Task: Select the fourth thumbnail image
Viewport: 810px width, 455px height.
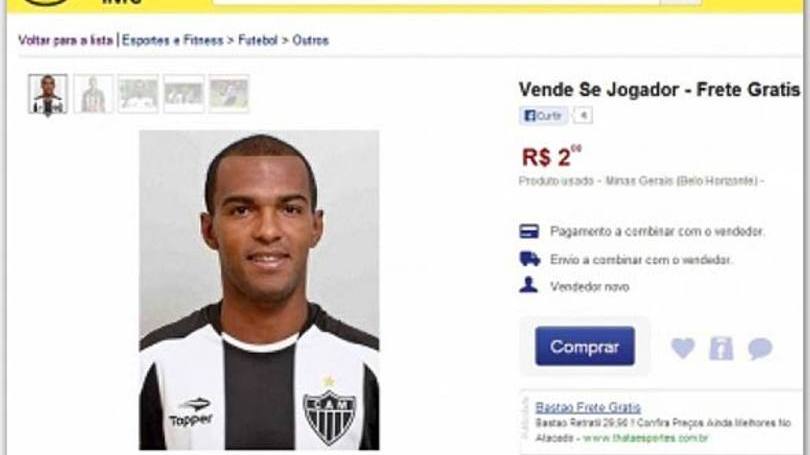Action: pos(183,94)
